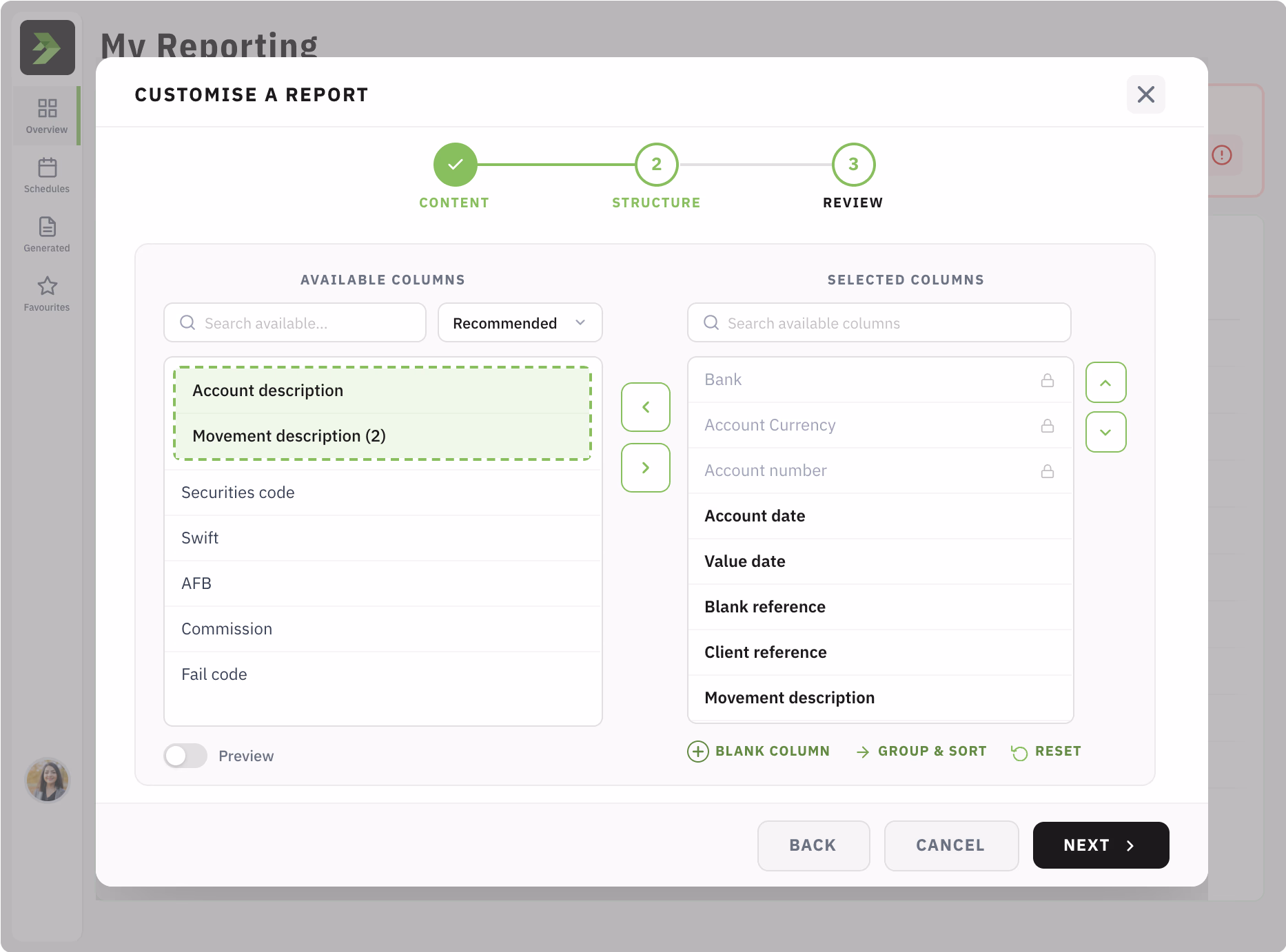
Task: Toggle the Preview switch
Action: coord(185,756)
